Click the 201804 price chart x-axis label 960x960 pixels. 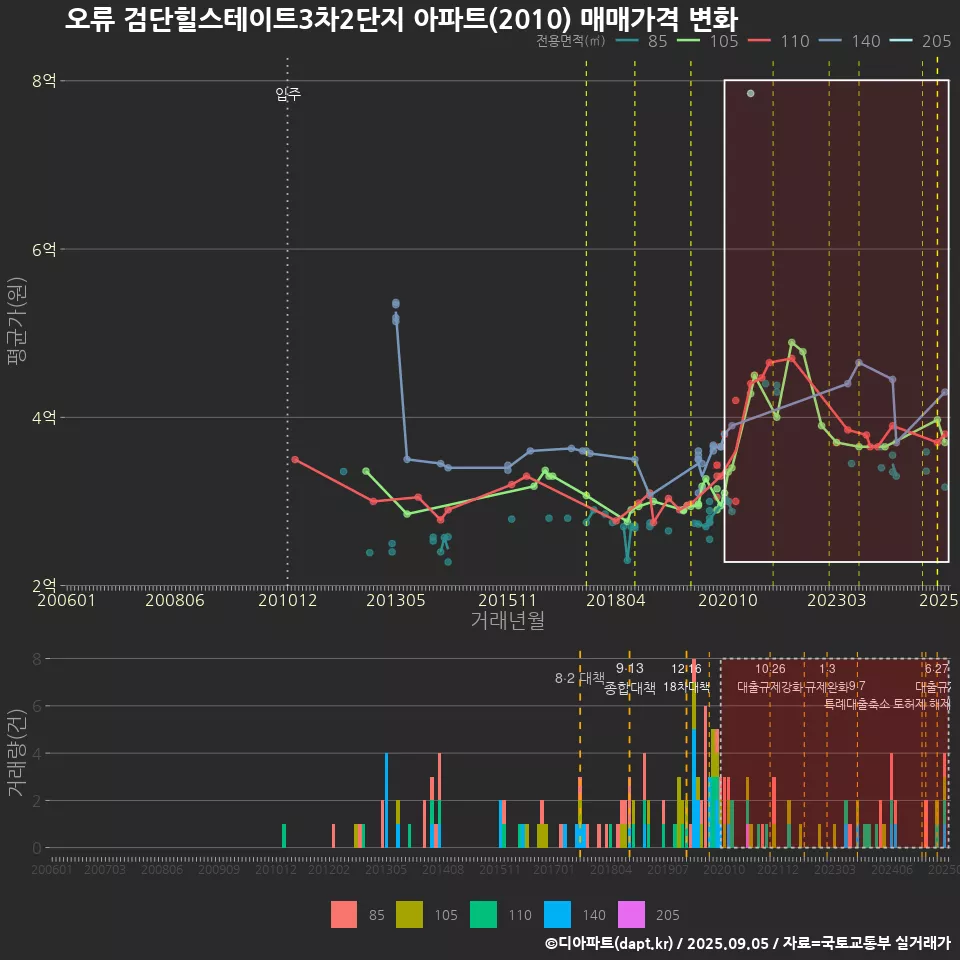tap(616, 600)
